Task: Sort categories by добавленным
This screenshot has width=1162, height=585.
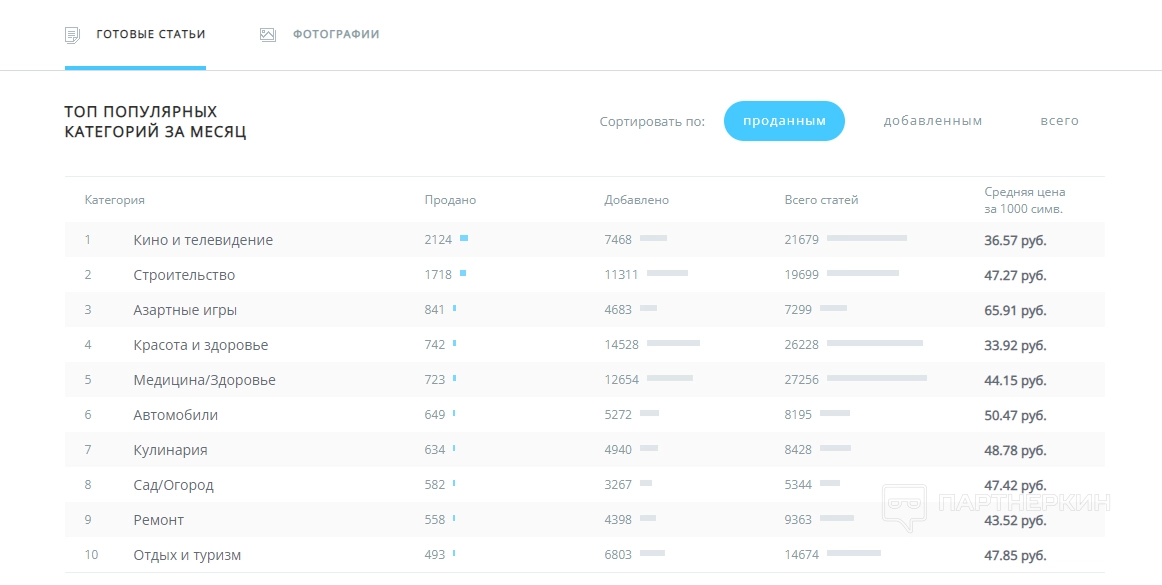Action: point(932,121)
